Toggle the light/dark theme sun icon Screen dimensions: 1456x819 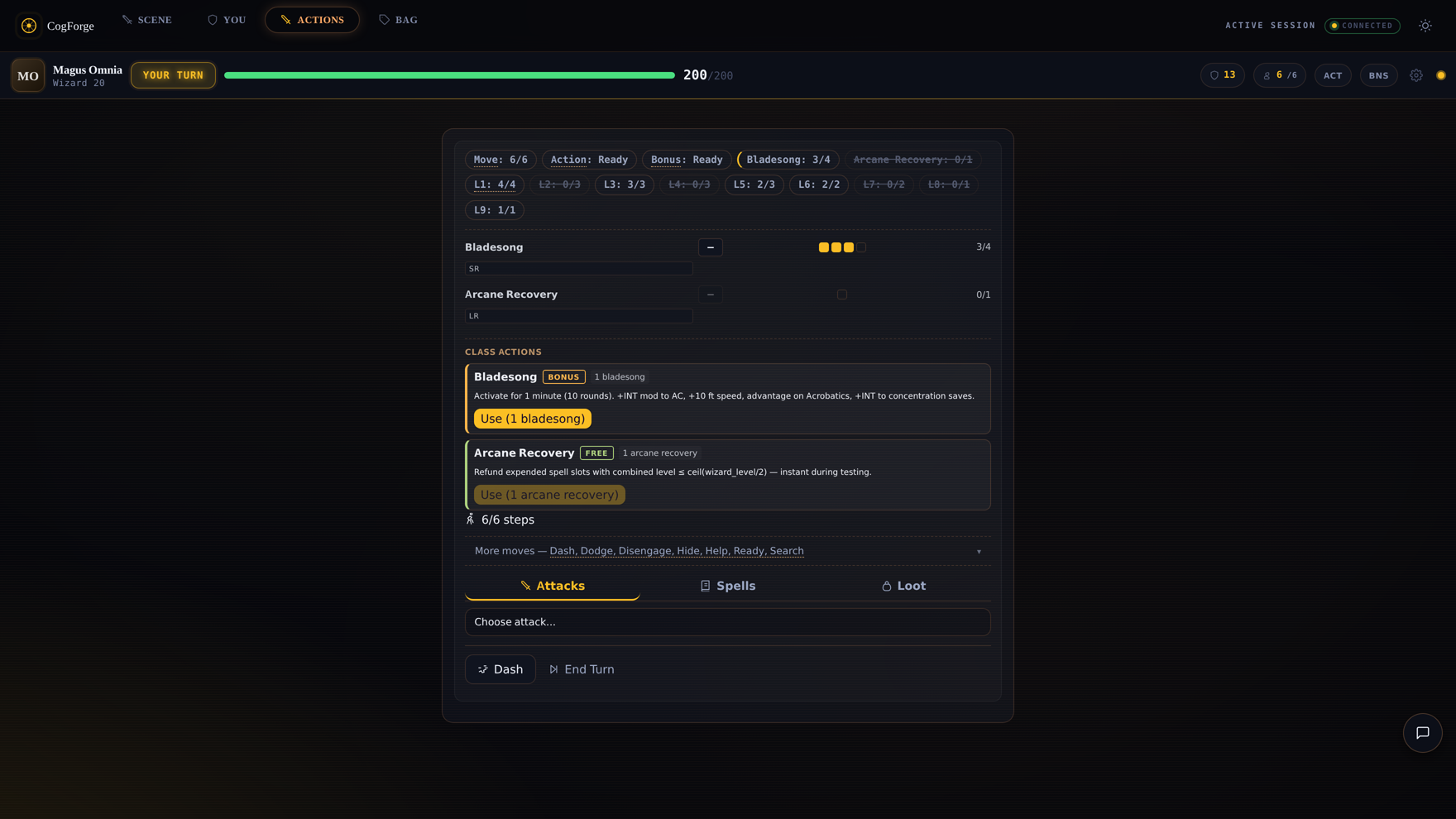pos(1425,26)
